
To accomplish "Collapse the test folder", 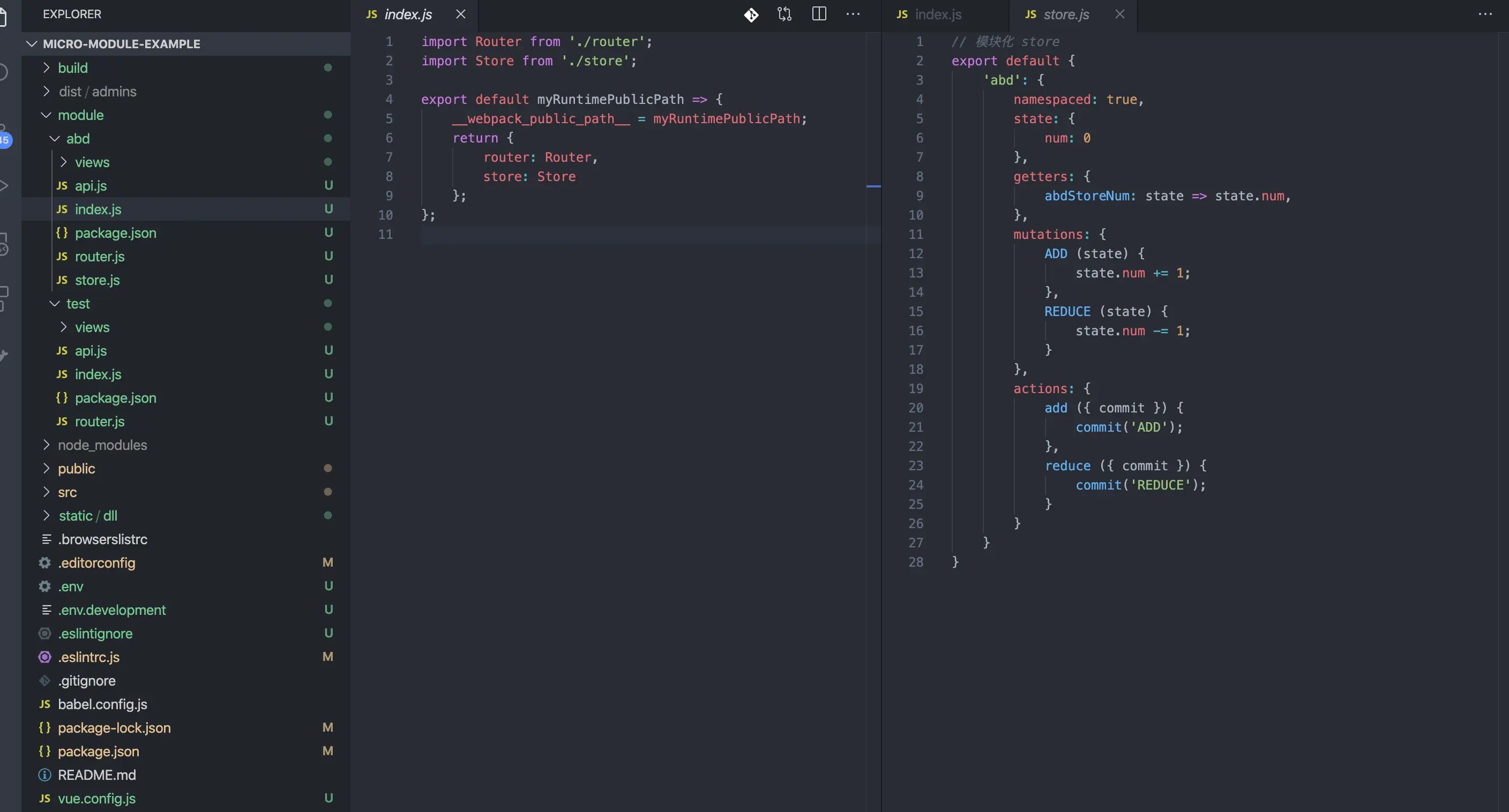I will tap(77, 304).
